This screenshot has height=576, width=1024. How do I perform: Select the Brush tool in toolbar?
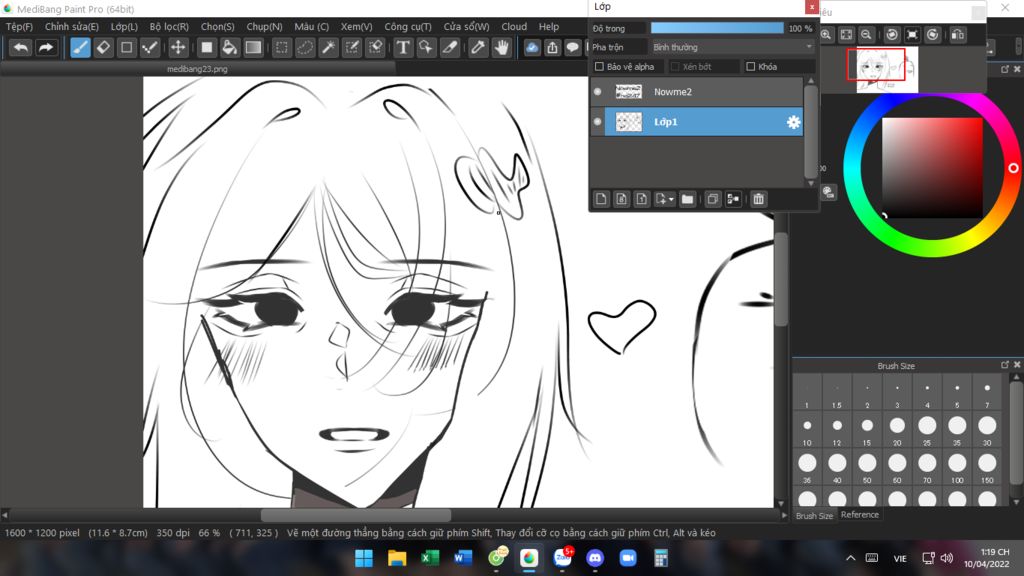80,48
